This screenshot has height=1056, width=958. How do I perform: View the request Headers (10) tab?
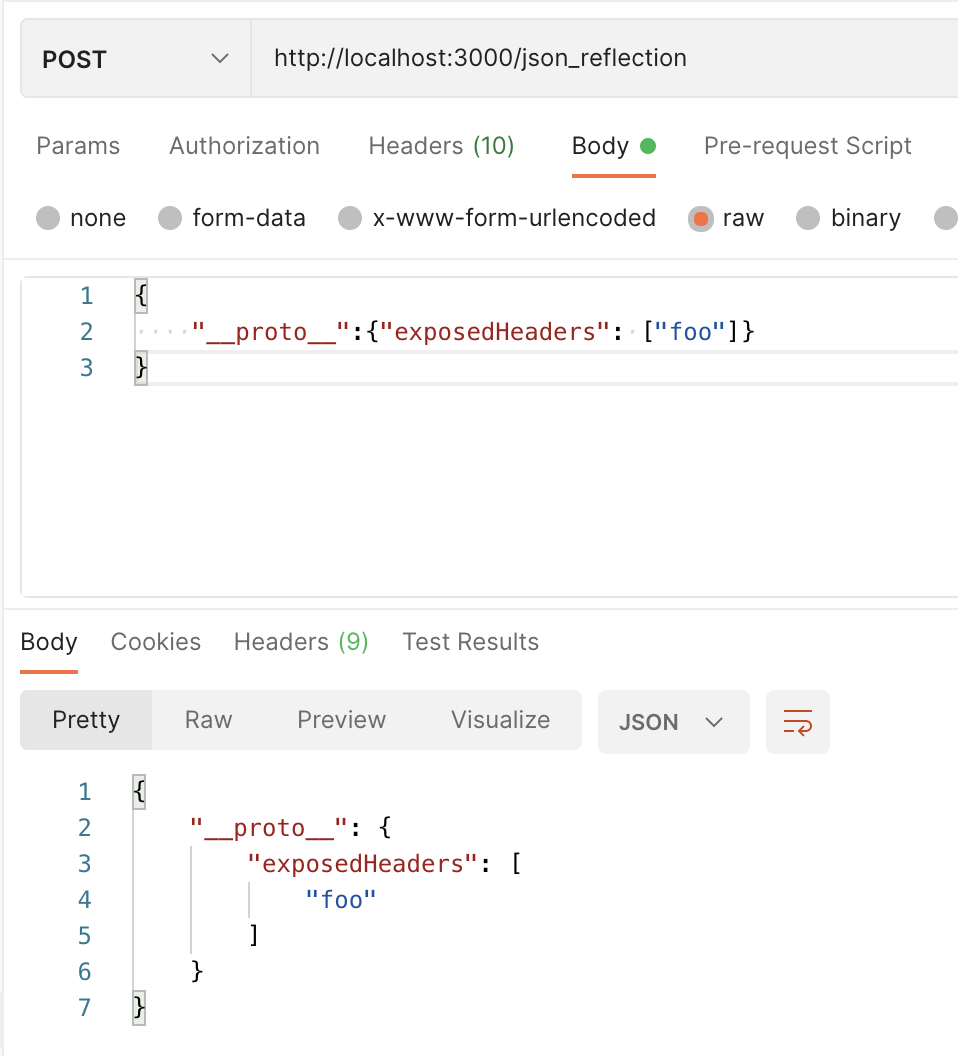tap(440, 146)
